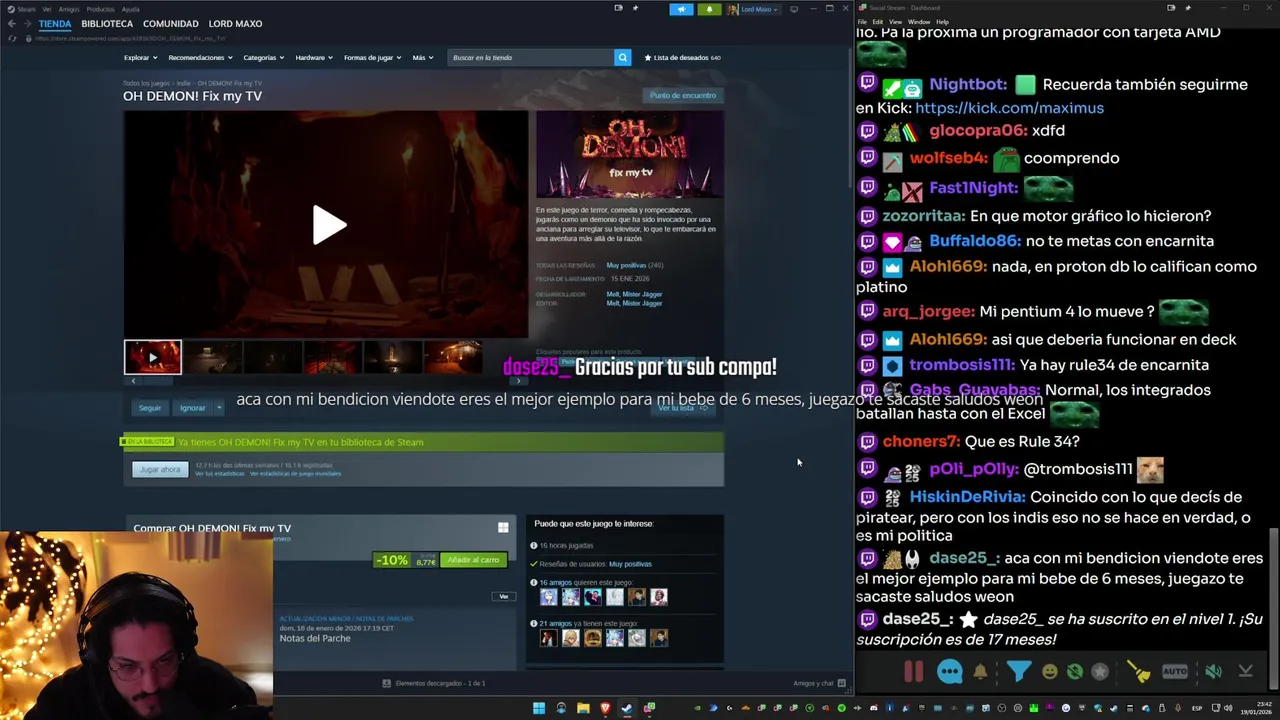Open the blue filter funnel

[x=1018, y=672]
